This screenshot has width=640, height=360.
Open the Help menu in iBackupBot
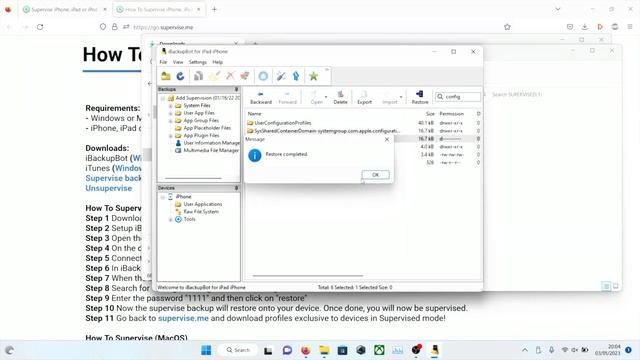pyautogui.click(x=218, y=62)
